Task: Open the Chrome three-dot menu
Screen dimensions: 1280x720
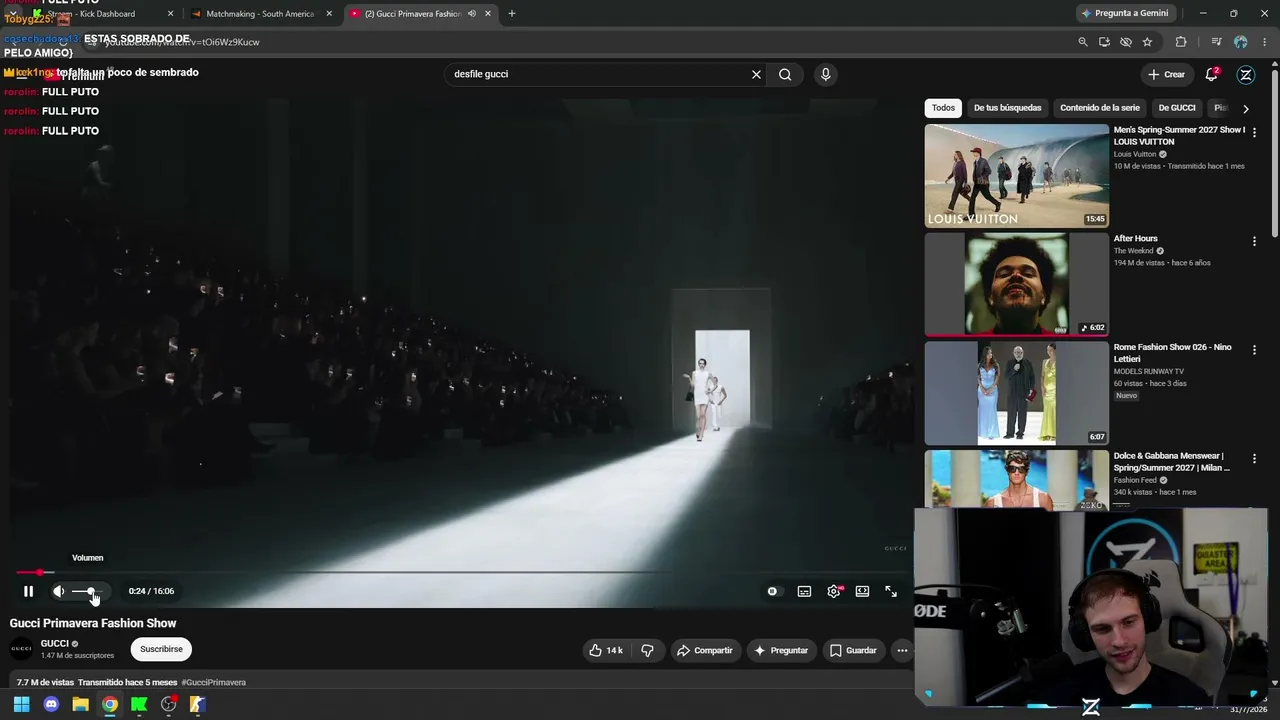Action: (1265, 42)
